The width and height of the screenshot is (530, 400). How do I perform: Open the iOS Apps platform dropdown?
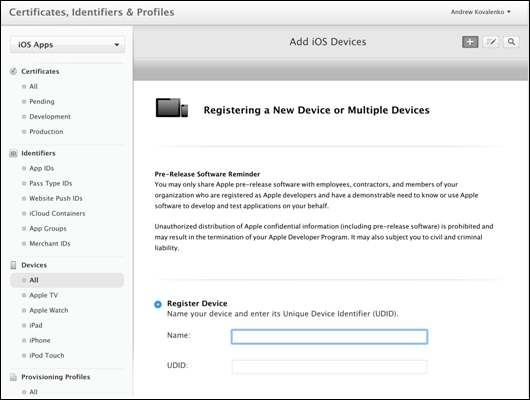68,45
